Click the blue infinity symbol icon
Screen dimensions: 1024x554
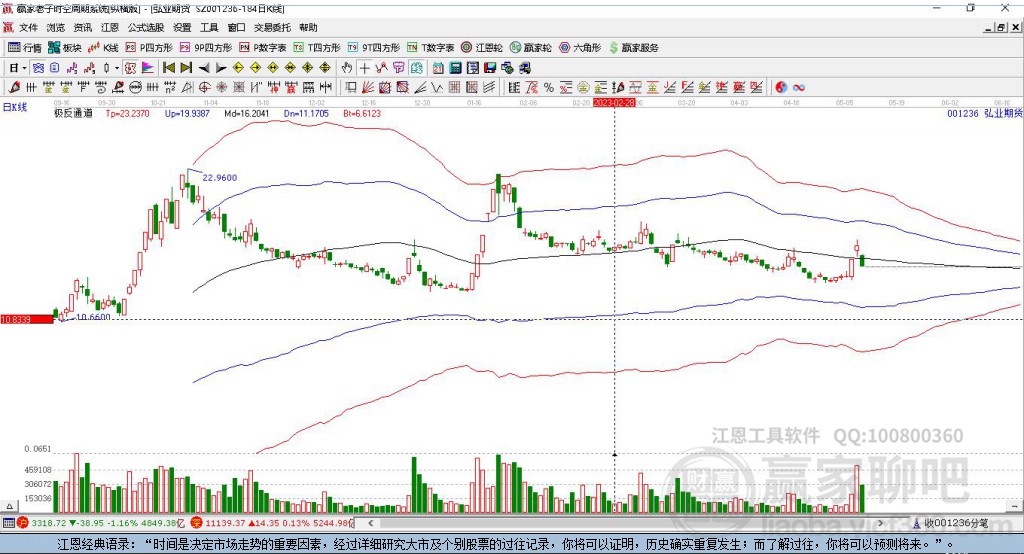point(798,87)
